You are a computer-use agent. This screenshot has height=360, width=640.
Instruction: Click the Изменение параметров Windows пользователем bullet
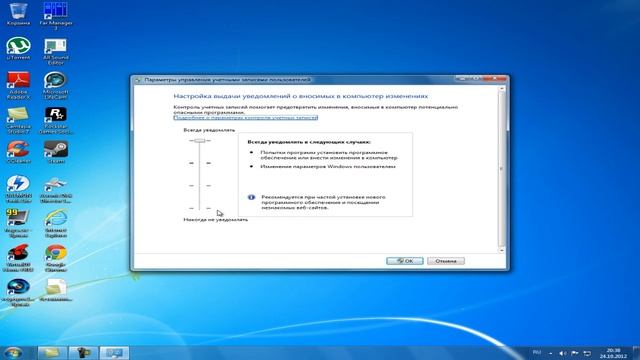coord(328,167)
